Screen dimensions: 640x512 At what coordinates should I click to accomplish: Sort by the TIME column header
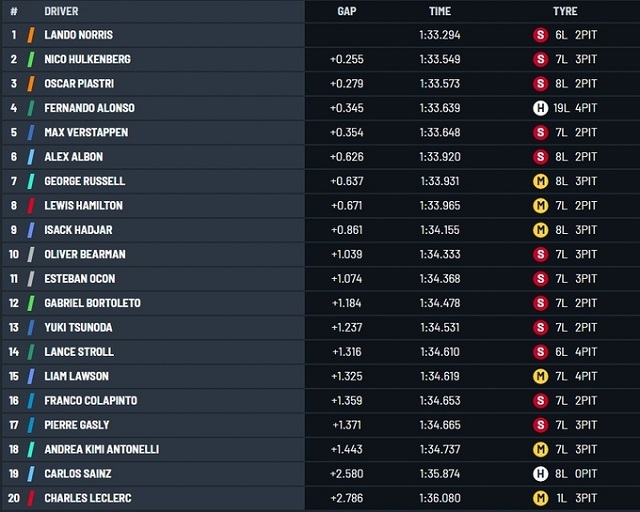[440, 11]
